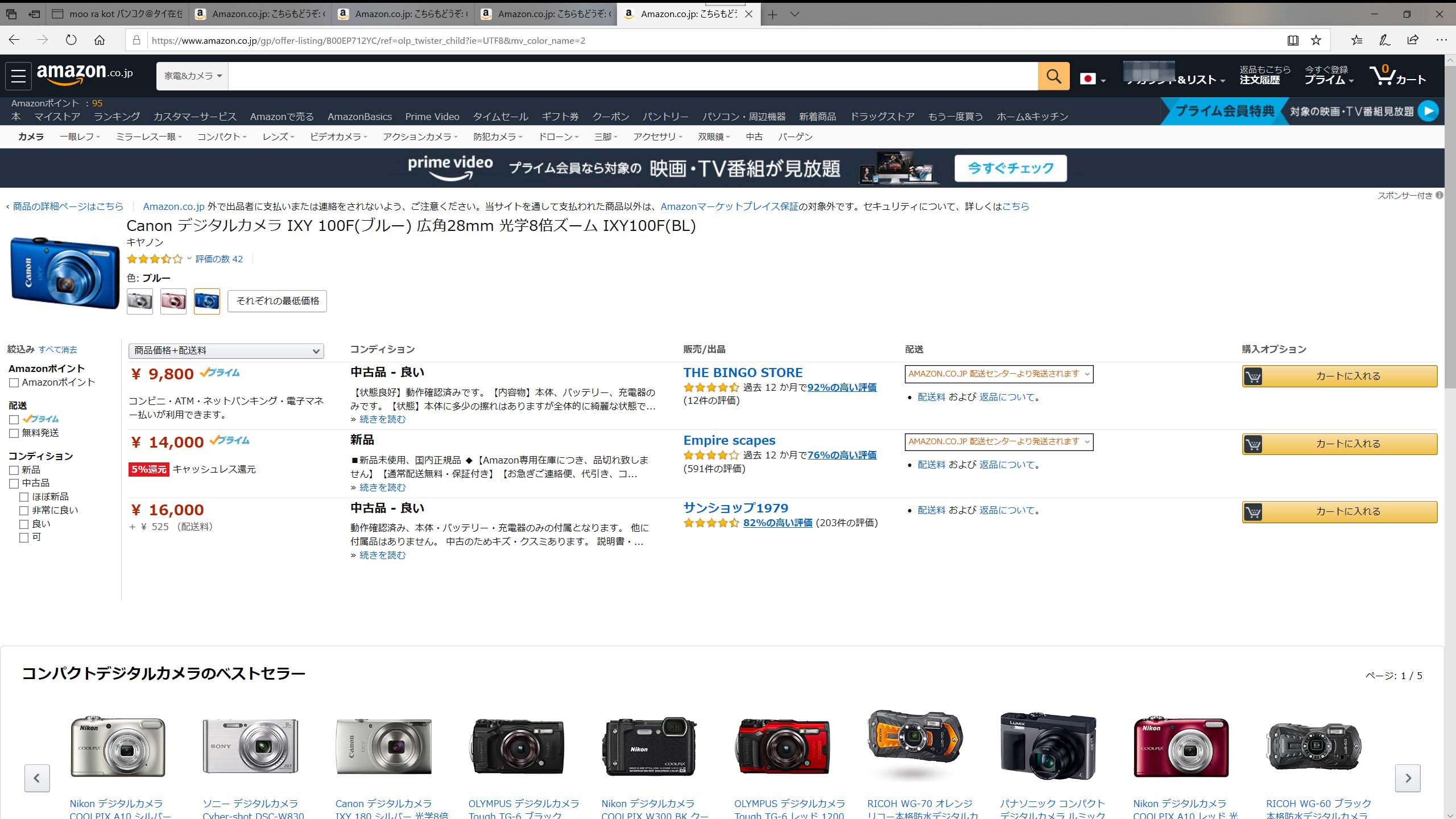Open the favorites hub icon
Screen dimensions: 1456x819
1357,40
